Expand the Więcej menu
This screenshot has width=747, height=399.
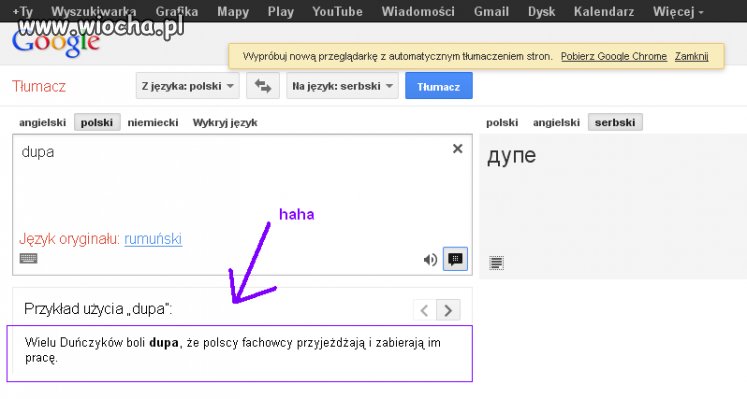[678, 11]
